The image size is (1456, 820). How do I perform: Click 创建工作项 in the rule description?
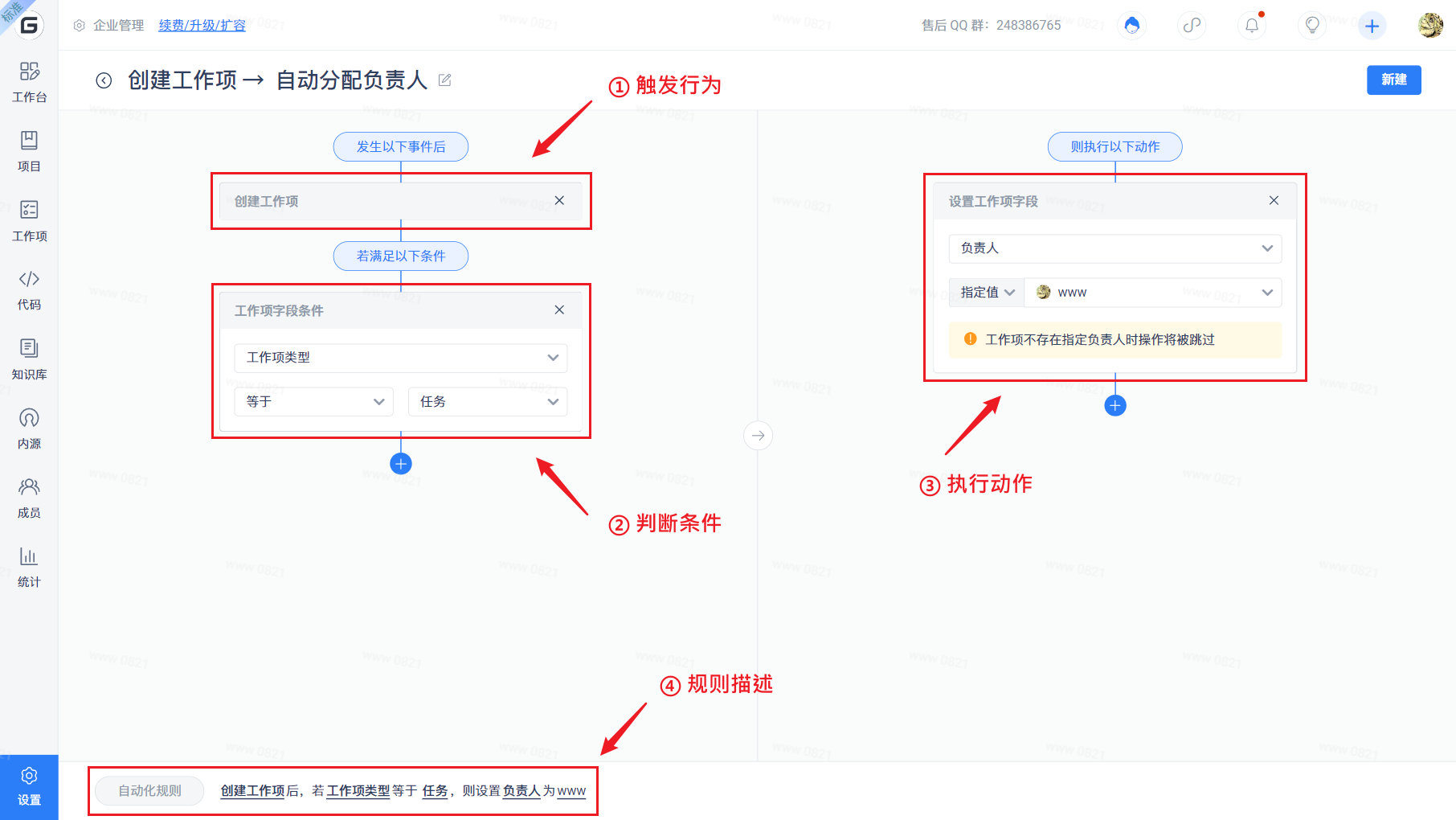[x=253, y=791]
